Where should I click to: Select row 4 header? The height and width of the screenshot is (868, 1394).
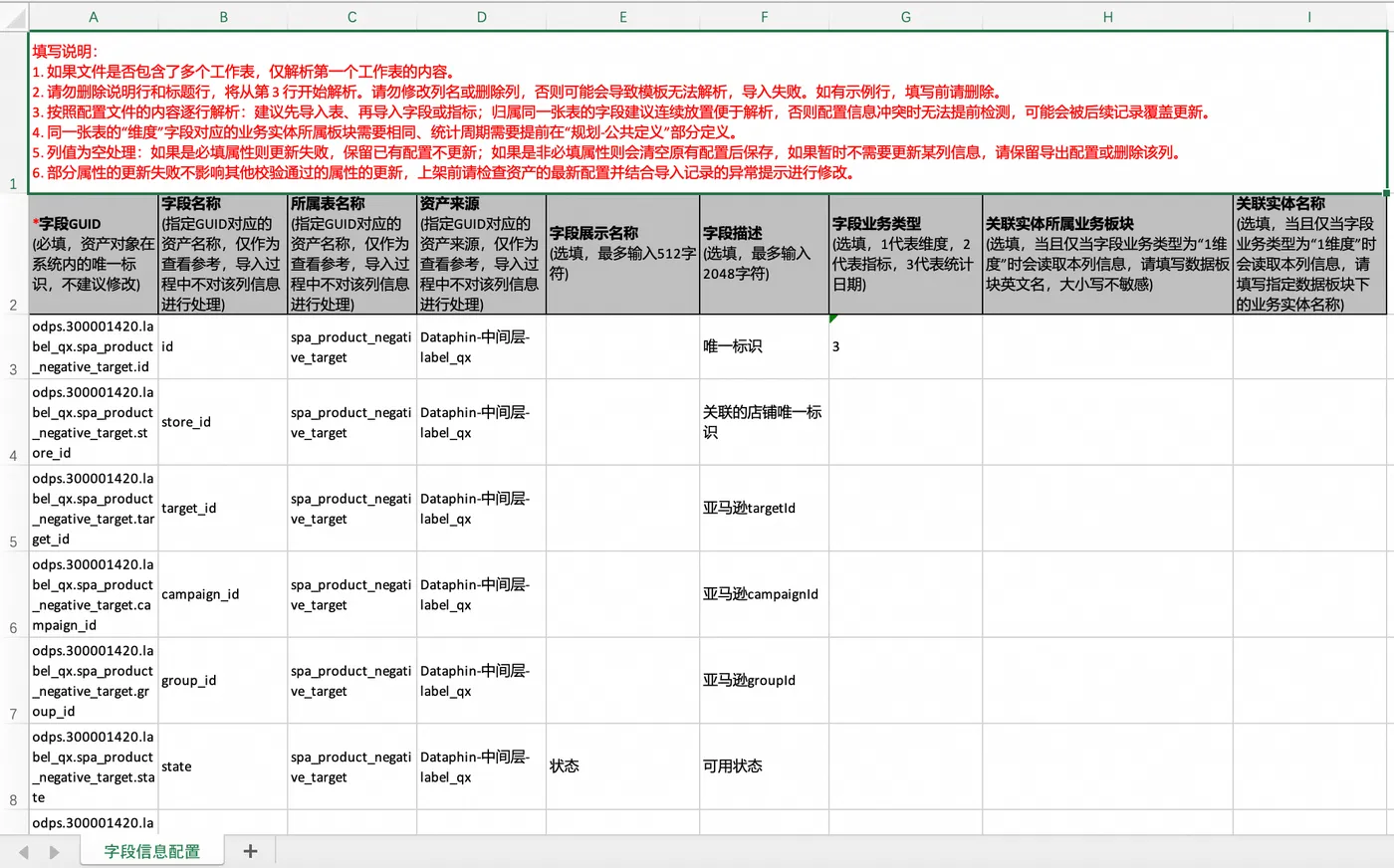pos(14,422)
